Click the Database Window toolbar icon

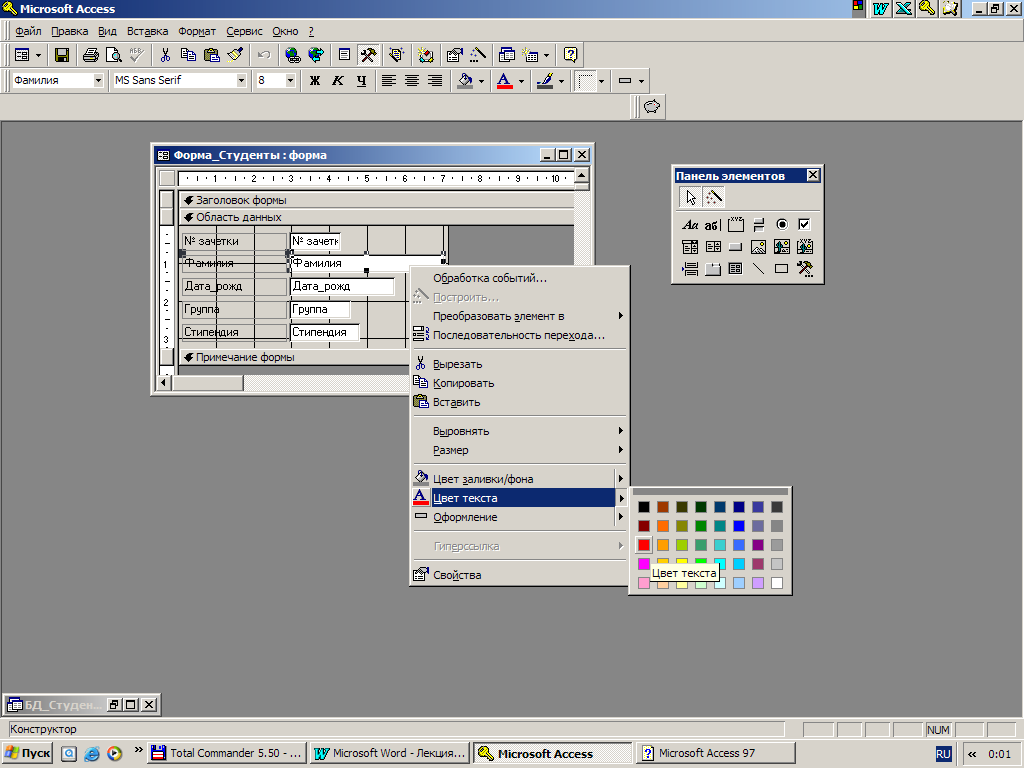507,55
